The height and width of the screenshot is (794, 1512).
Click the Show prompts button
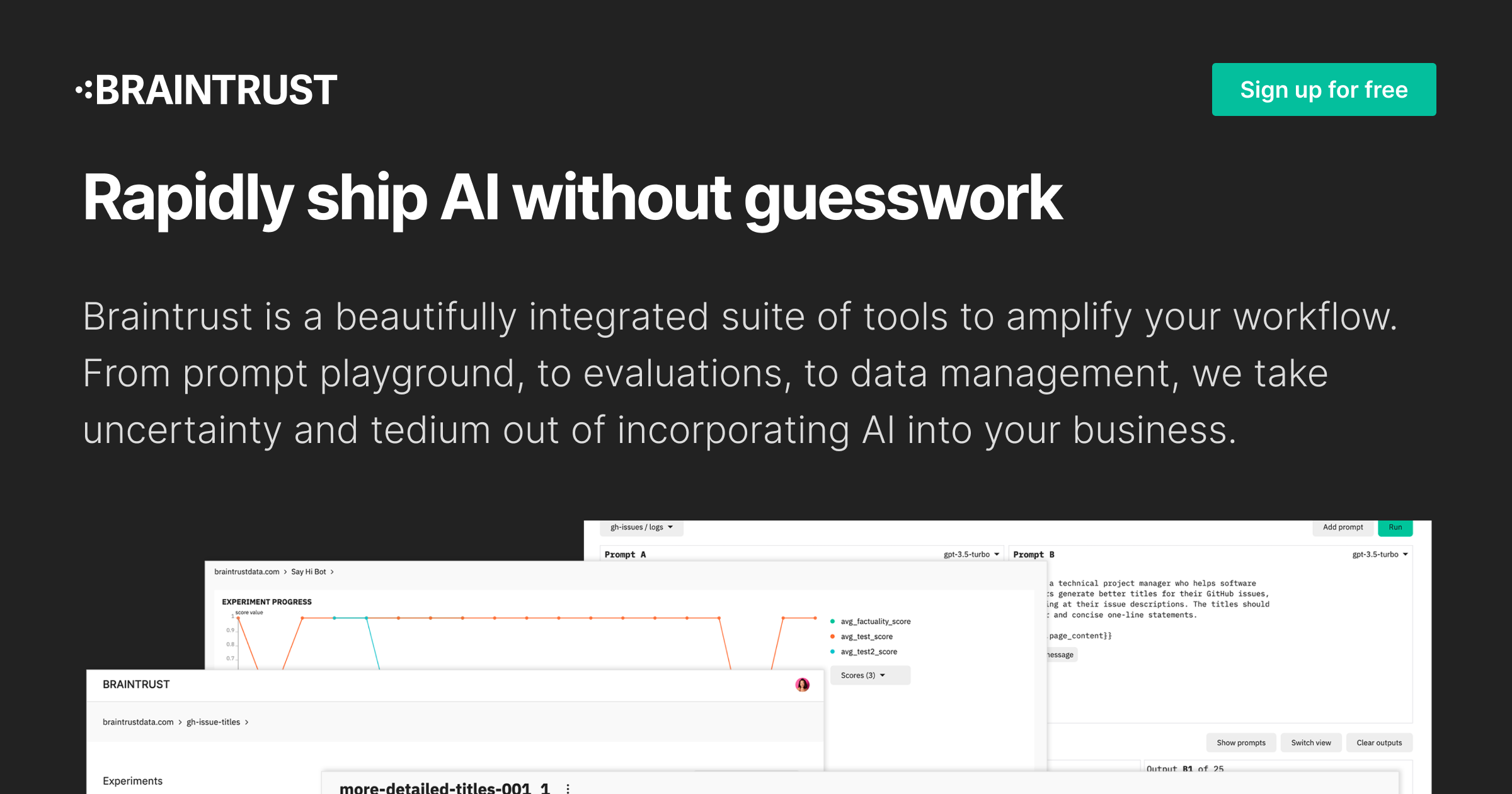click(1240, 742)
